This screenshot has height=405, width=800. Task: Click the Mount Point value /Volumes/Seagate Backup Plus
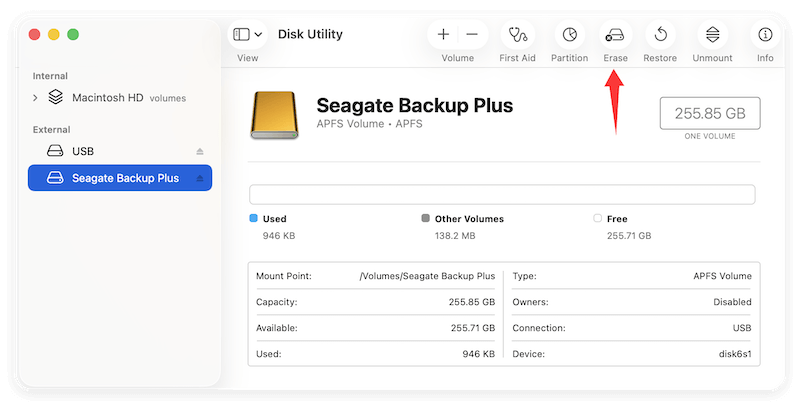(x=427, y=276)
